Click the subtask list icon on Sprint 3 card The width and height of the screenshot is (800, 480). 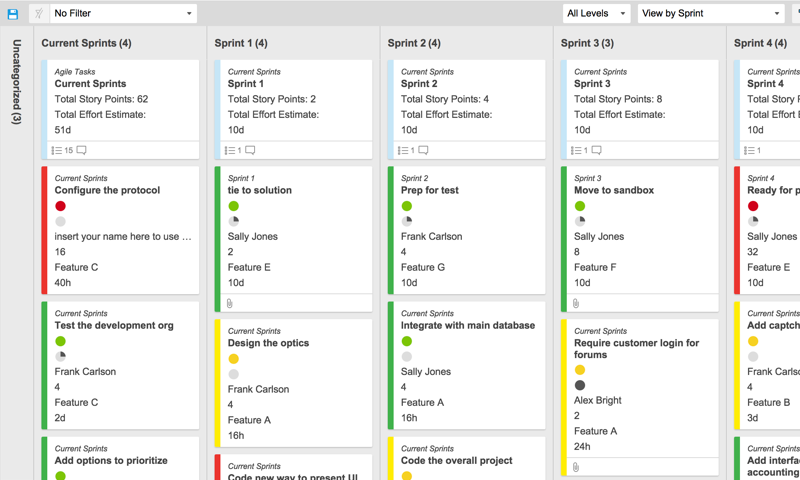[576, 151]
